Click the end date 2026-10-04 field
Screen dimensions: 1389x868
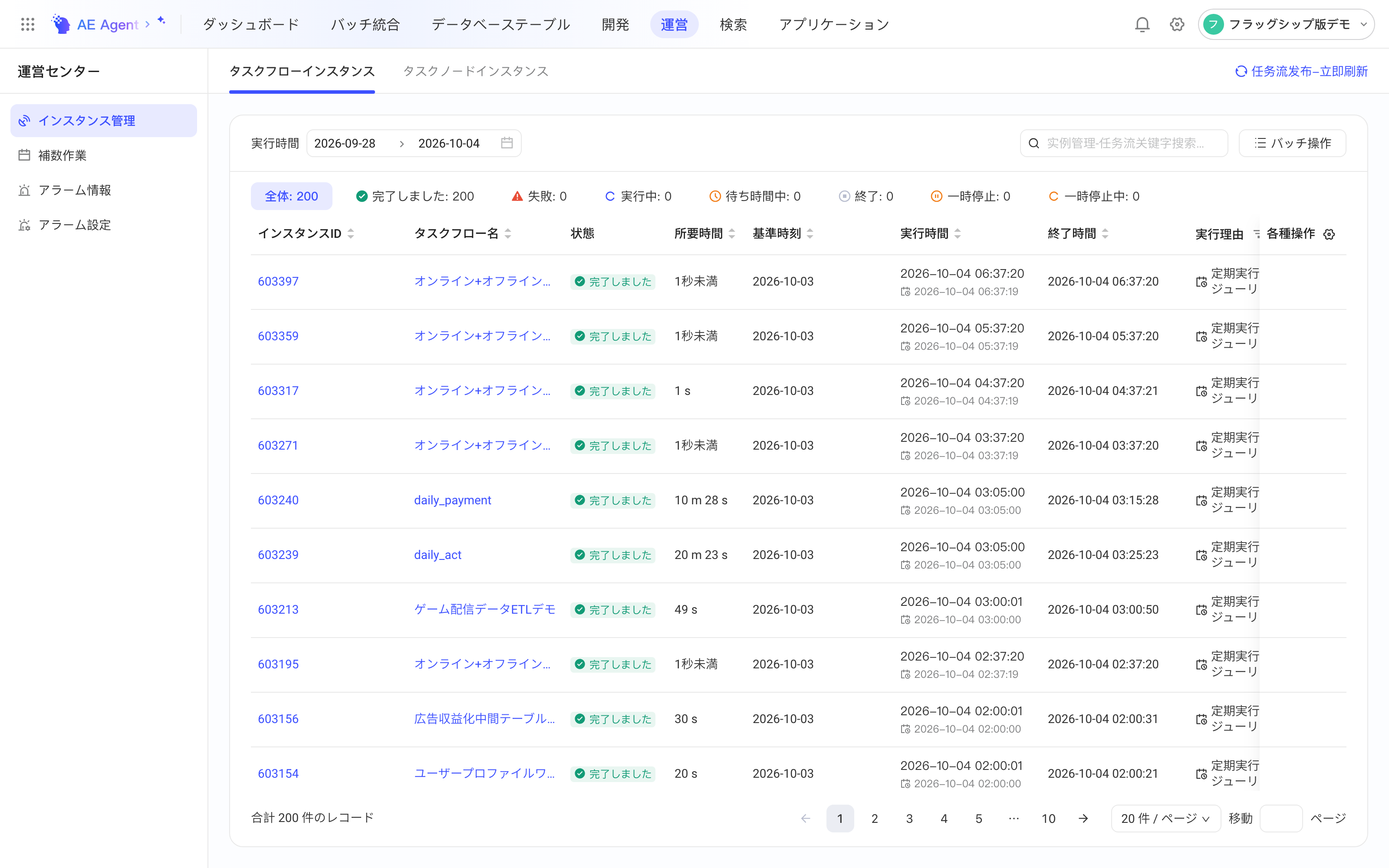449,143
